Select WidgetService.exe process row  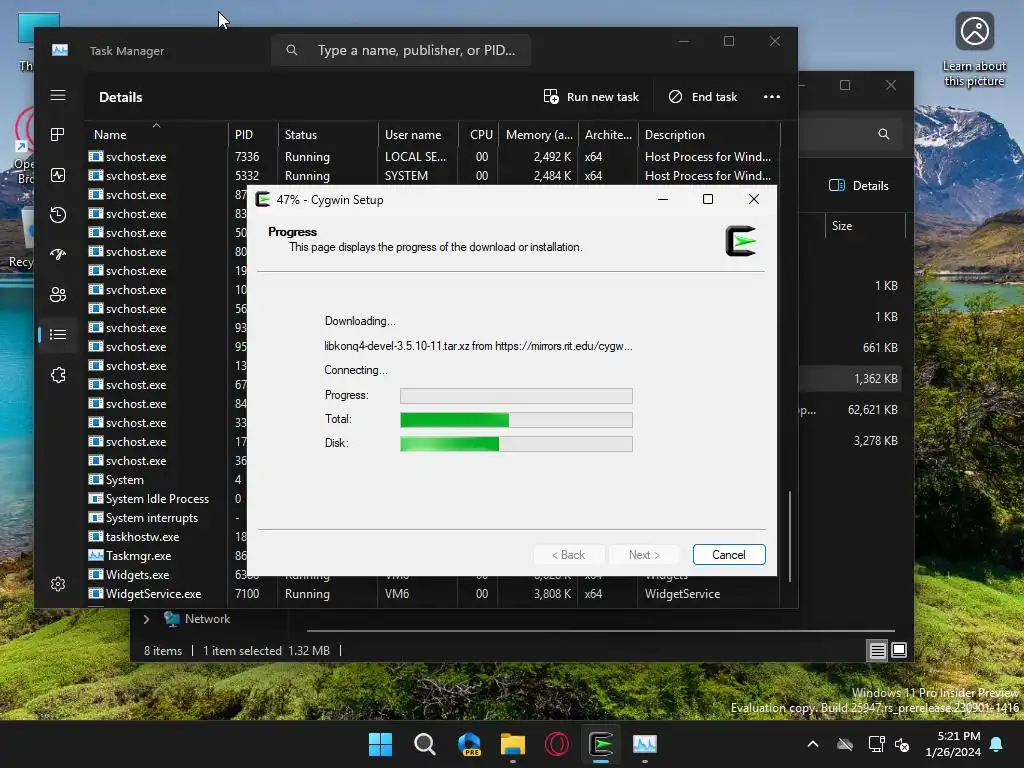[x=434, y=594]
